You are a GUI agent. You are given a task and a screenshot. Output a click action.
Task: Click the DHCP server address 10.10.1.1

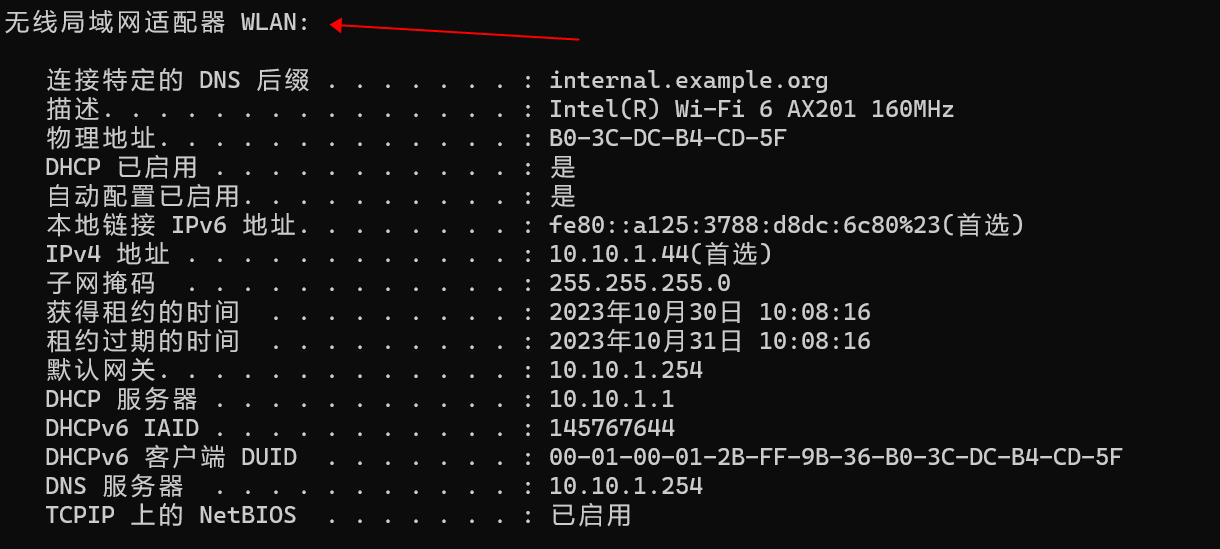[x=611, y=400]
